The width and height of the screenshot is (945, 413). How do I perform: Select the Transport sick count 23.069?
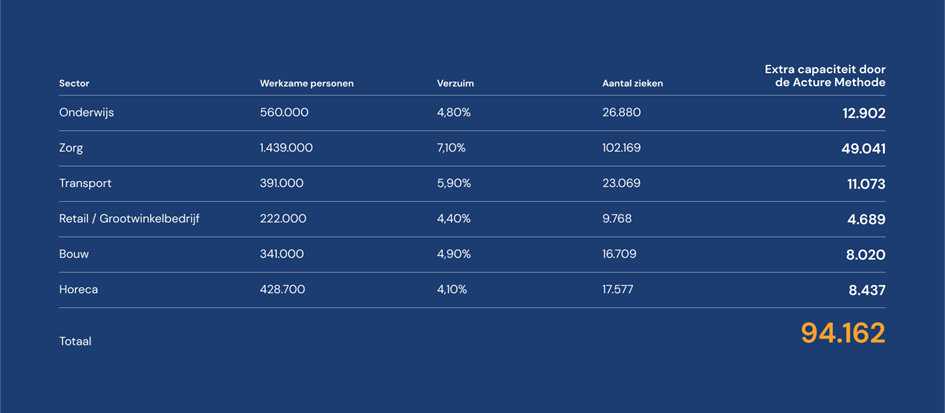(x=621, y=183)
